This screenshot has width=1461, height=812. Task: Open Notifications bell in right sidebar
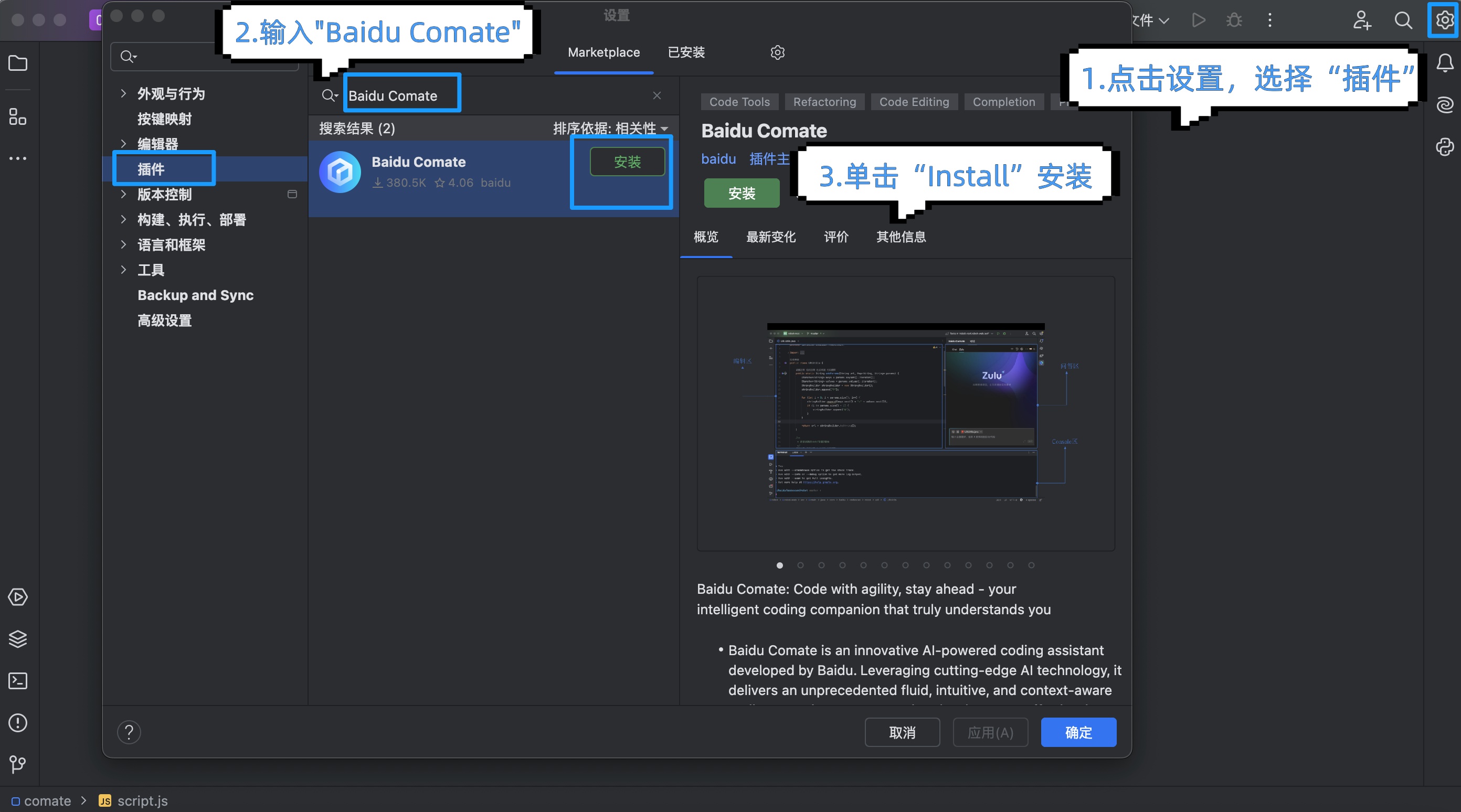(1444, 62)
